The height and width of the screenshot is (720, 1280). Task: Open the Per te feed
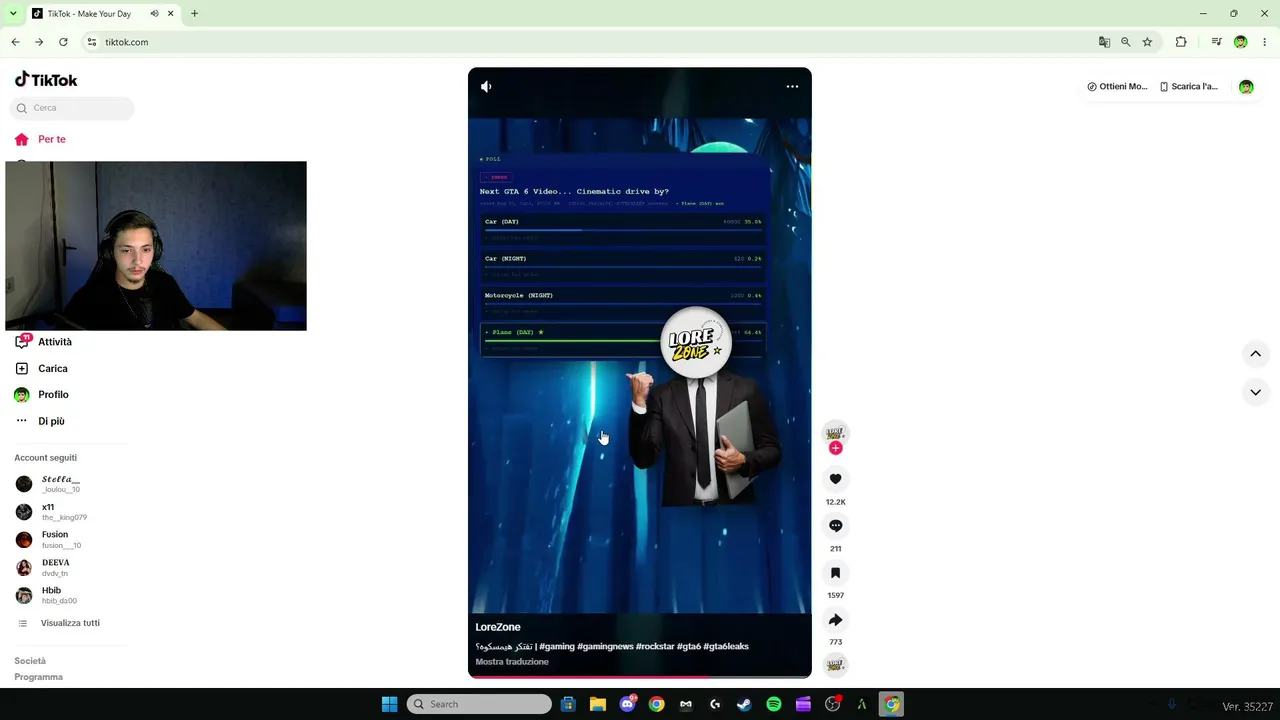click(41, 139)
